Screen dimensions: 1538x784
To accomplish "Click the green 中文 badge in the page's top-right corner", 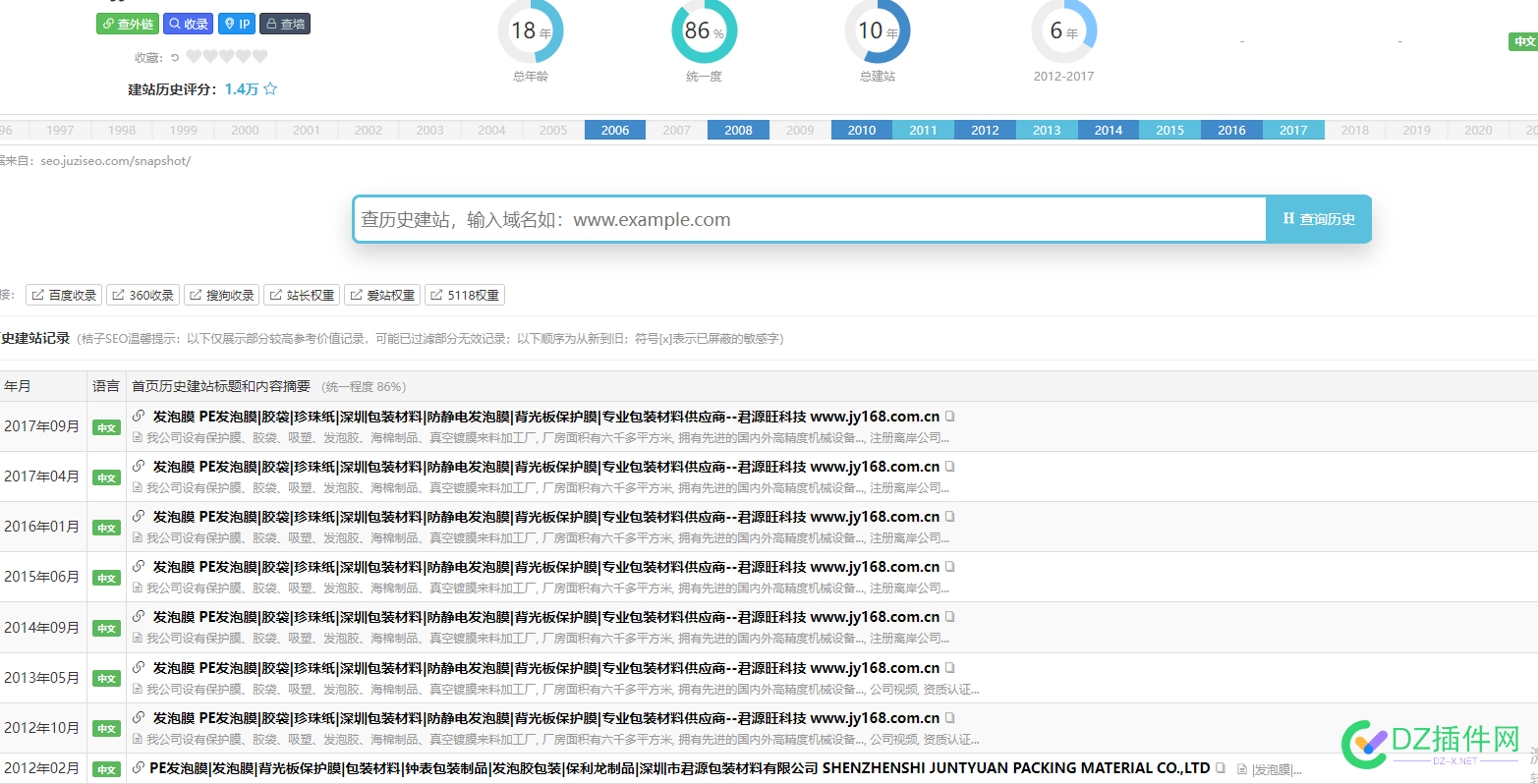I will coord(1523,41).
